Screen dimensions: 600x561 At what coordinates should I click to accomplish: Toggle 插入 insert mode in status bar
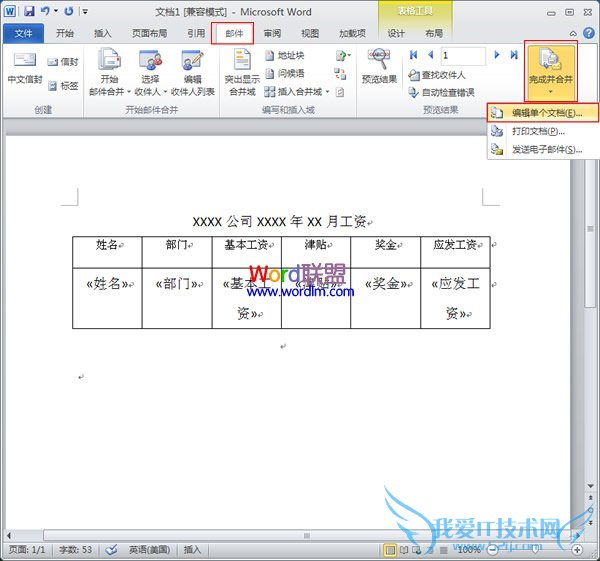pos(192,550)
